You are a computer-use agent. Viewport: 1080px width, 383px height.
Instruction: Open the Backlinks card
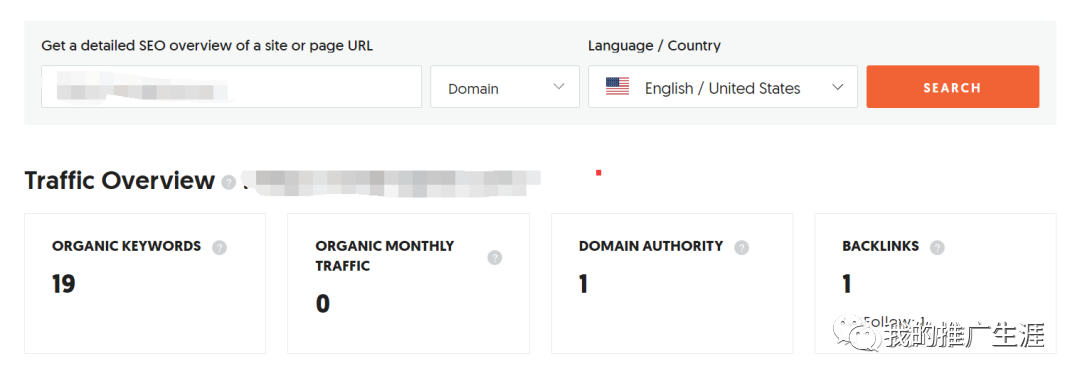pyautogui.click(x=935, y=284)
